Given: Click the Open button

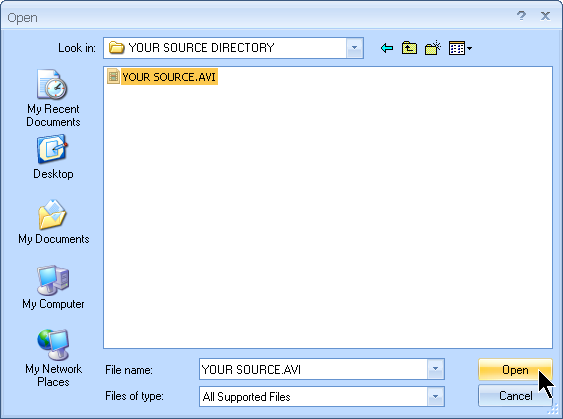Looking at the screenshot, I should (x=515, y=369).
